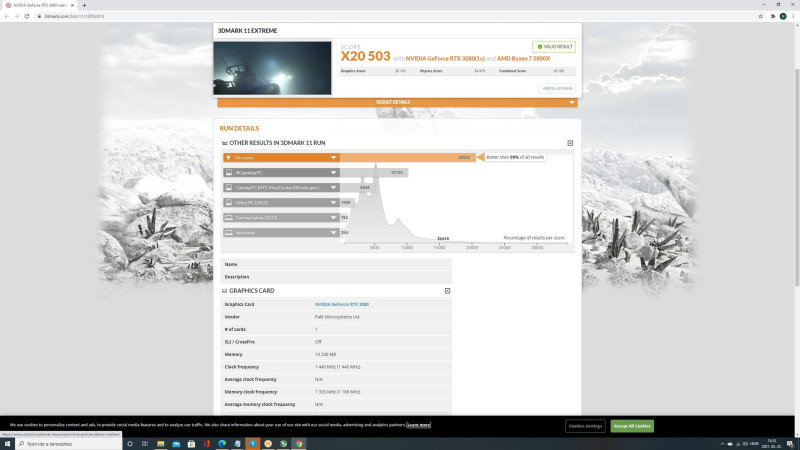Click Accept All Cookies
This screenshot has height=450, width=800.
click(632, 426)
